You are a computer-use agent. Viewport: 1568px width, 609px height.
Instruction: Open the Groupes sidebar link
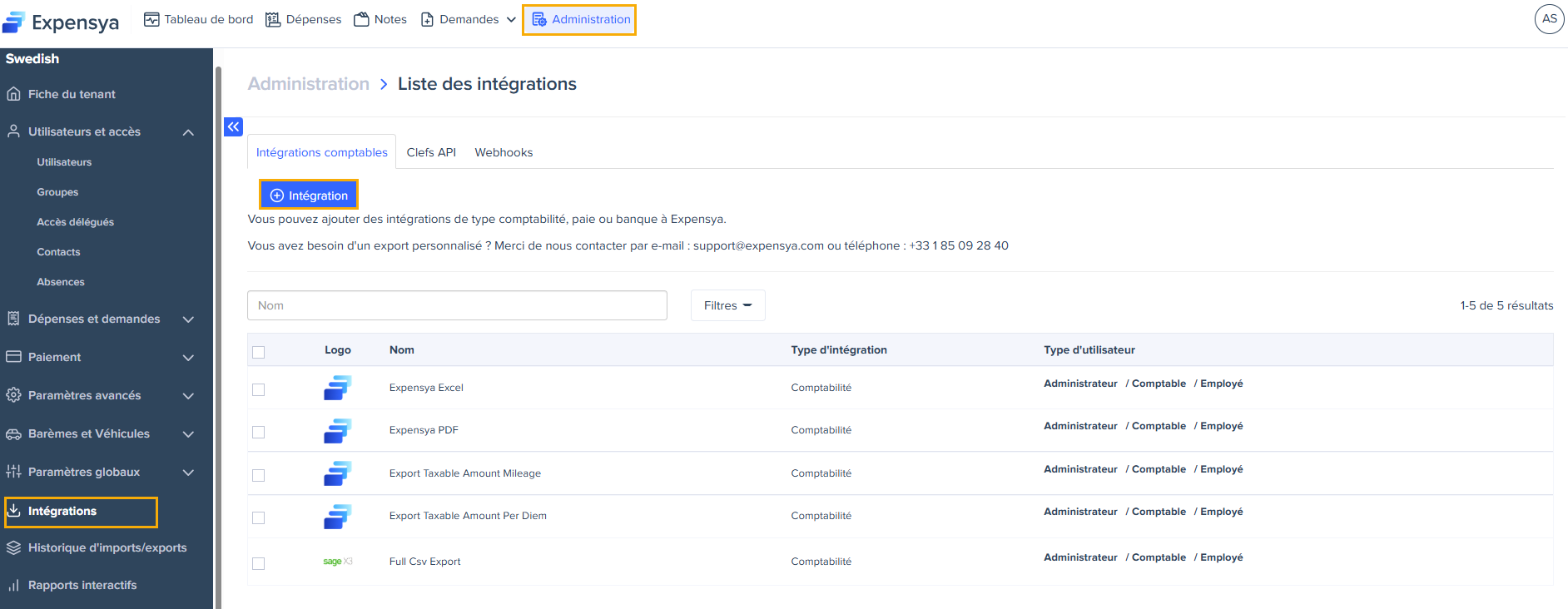pyautogui.click(x=57, y=192)
